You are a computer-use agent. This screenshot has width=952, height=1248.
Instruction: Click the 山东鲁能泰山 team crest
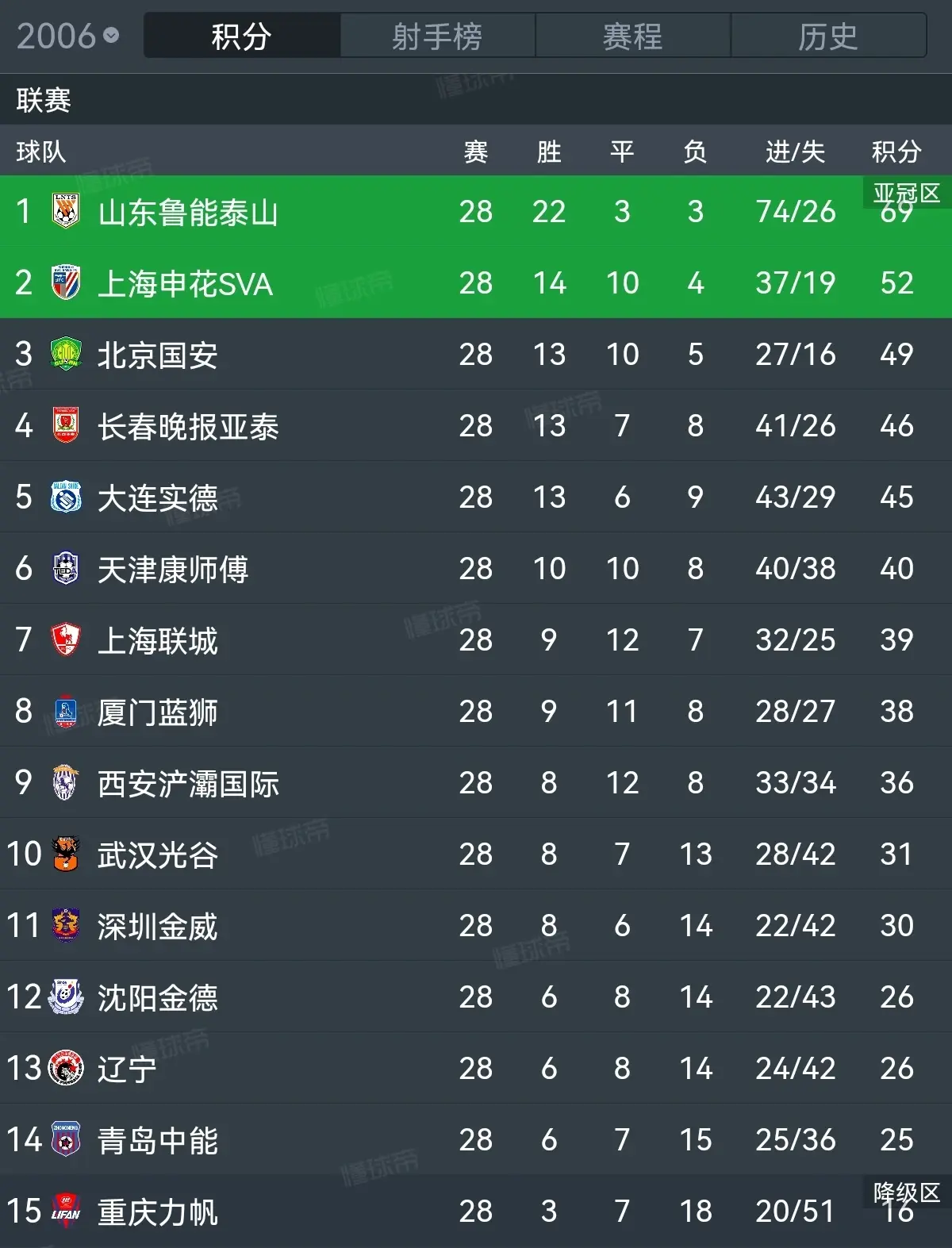click(x=66, y=211)
